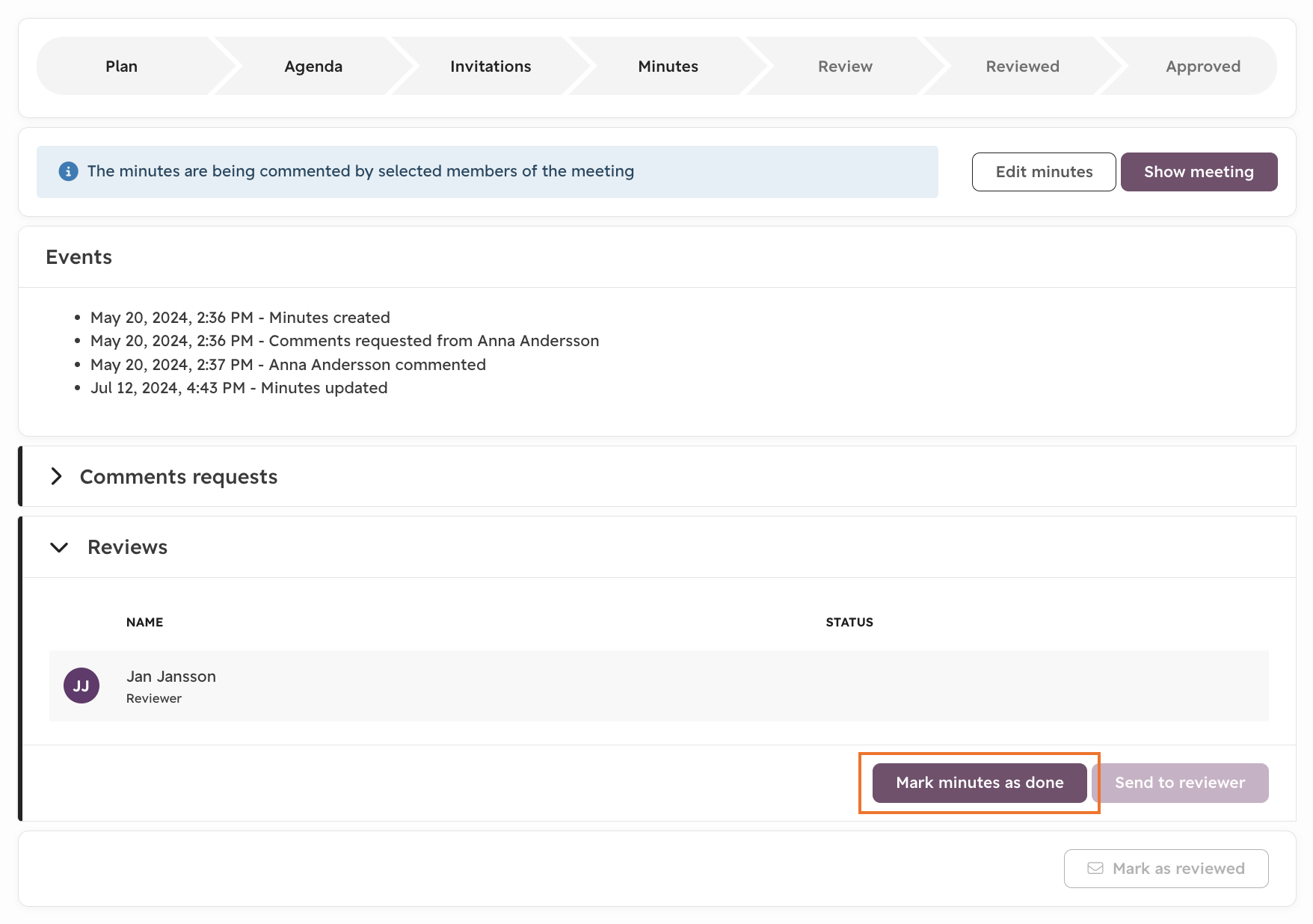Click the Edit minutes button
The height and width of the screenshot is (924, 1313).
point(1044,172)
